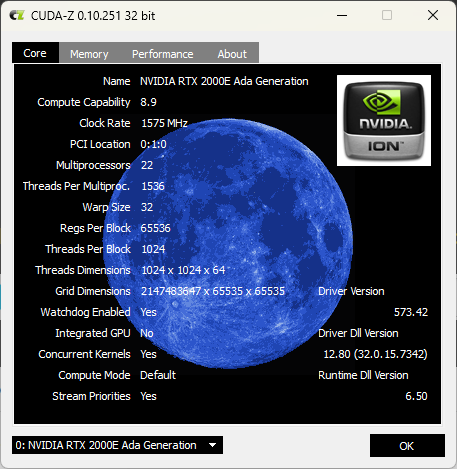Switch to the Memory tab
The width and height of the screenshot is (457, 469).
click(x=89, y=54)
